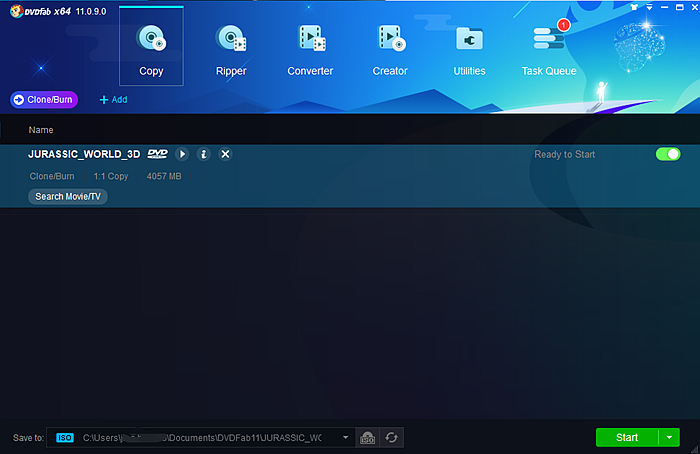Open the Converter module

pyautogui.click(x=310, y=50)
